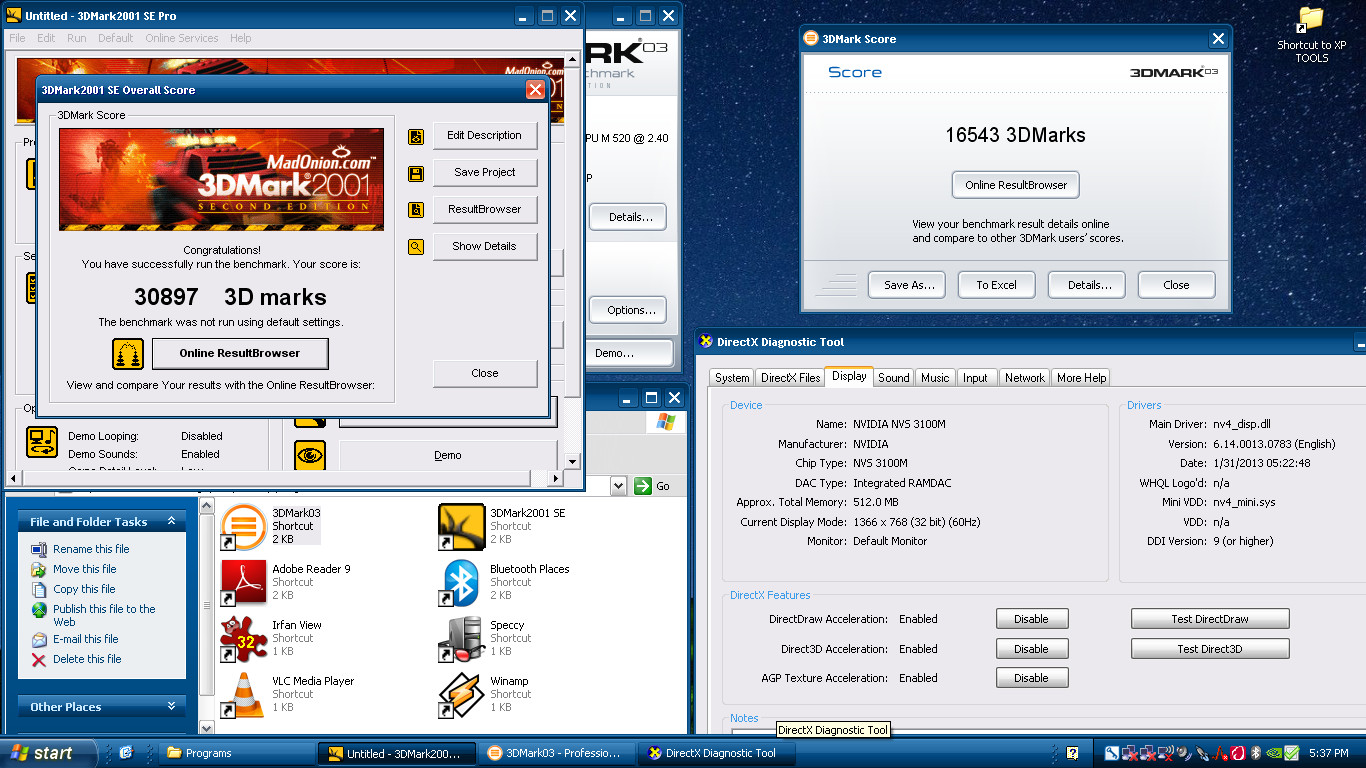This screenshot has width=1366, height=768.
Task: Click the floppy disk icon beside Save Project
Action: tap(416, 173)
